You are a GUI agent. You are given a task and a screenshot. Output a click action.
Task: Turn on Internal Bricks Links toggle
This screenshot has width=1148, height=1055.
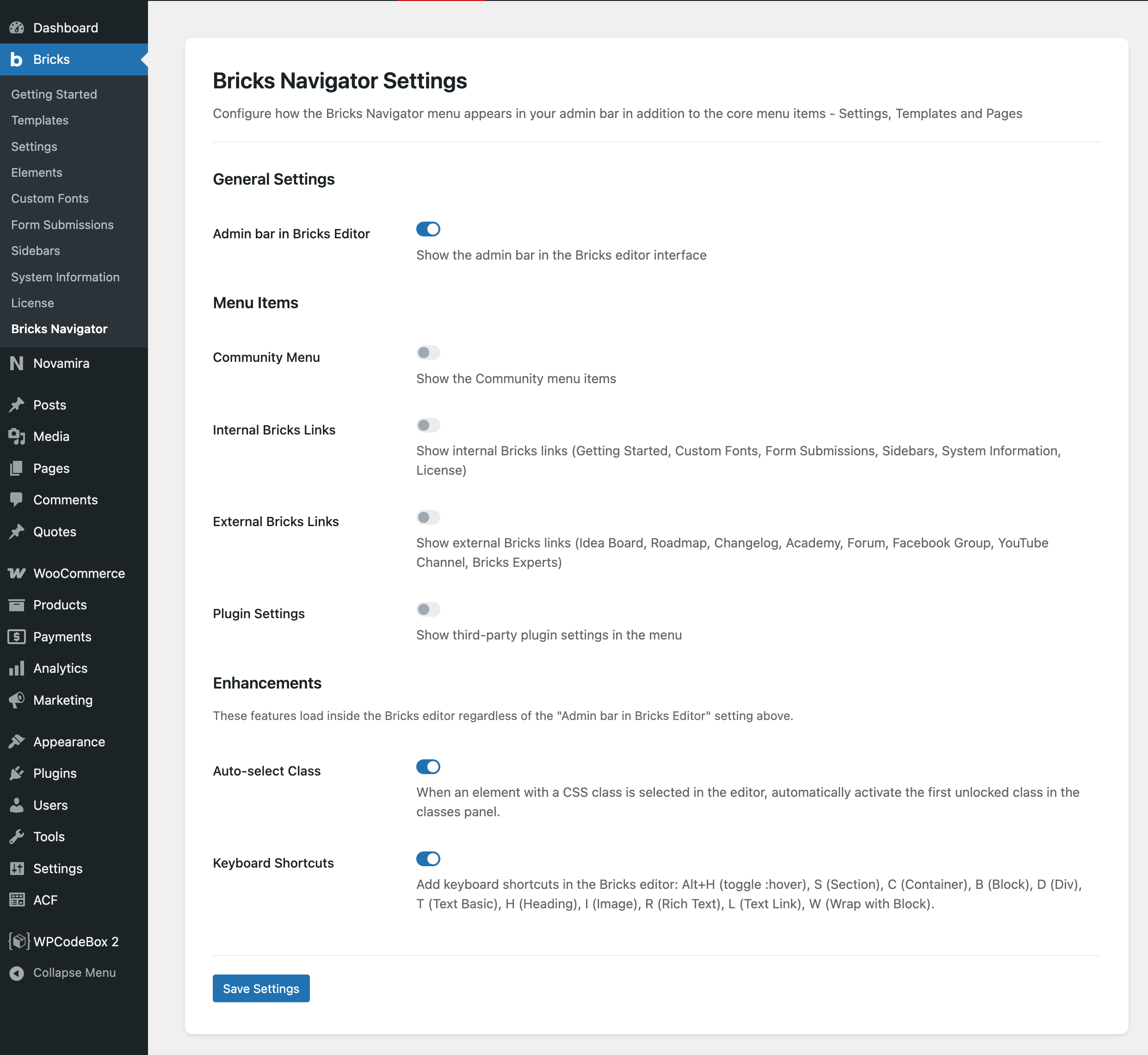[x=428, y=425]
